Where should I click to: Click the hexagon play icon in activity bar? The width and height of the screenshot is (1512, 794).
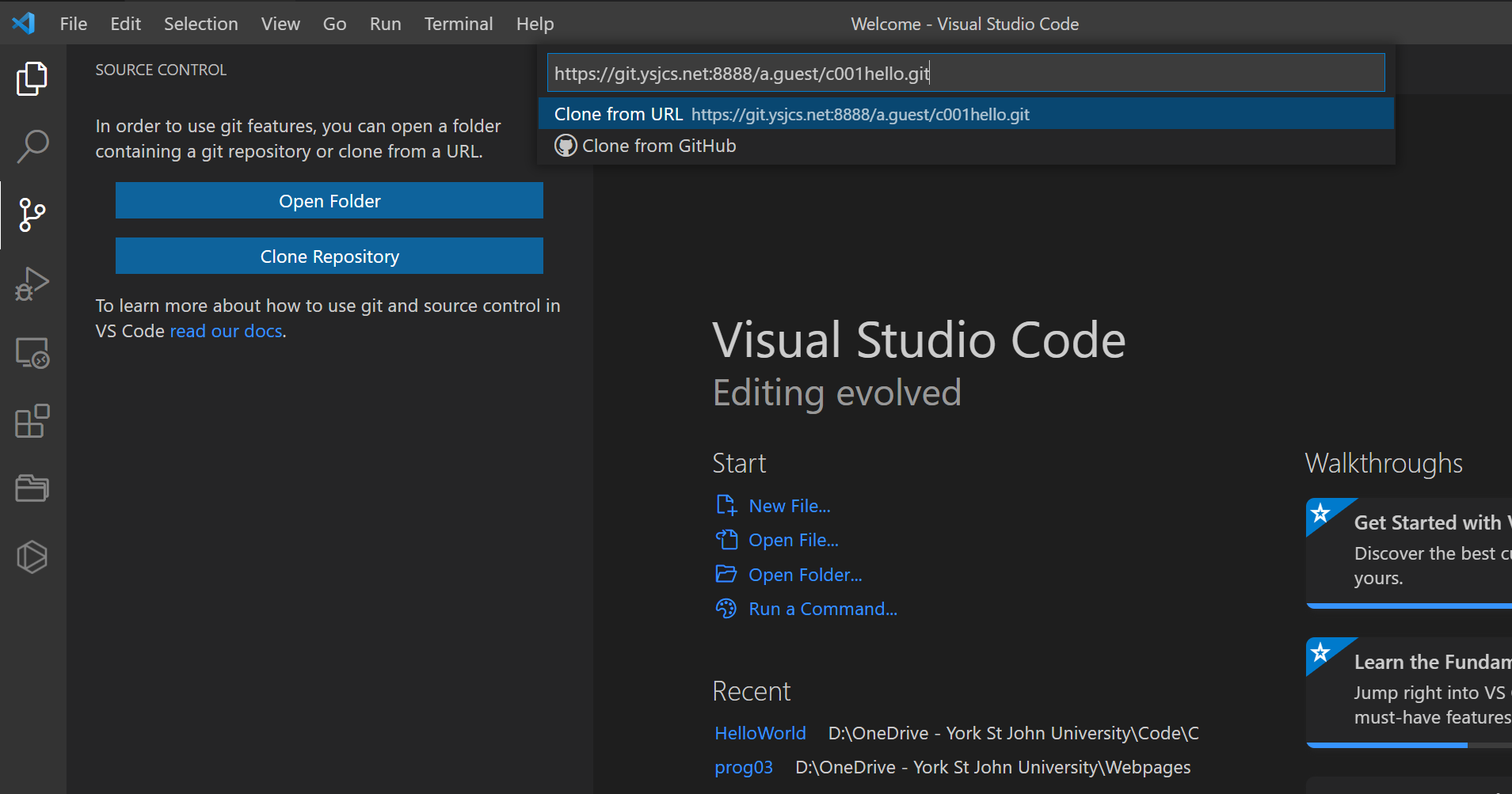point(32,557)
